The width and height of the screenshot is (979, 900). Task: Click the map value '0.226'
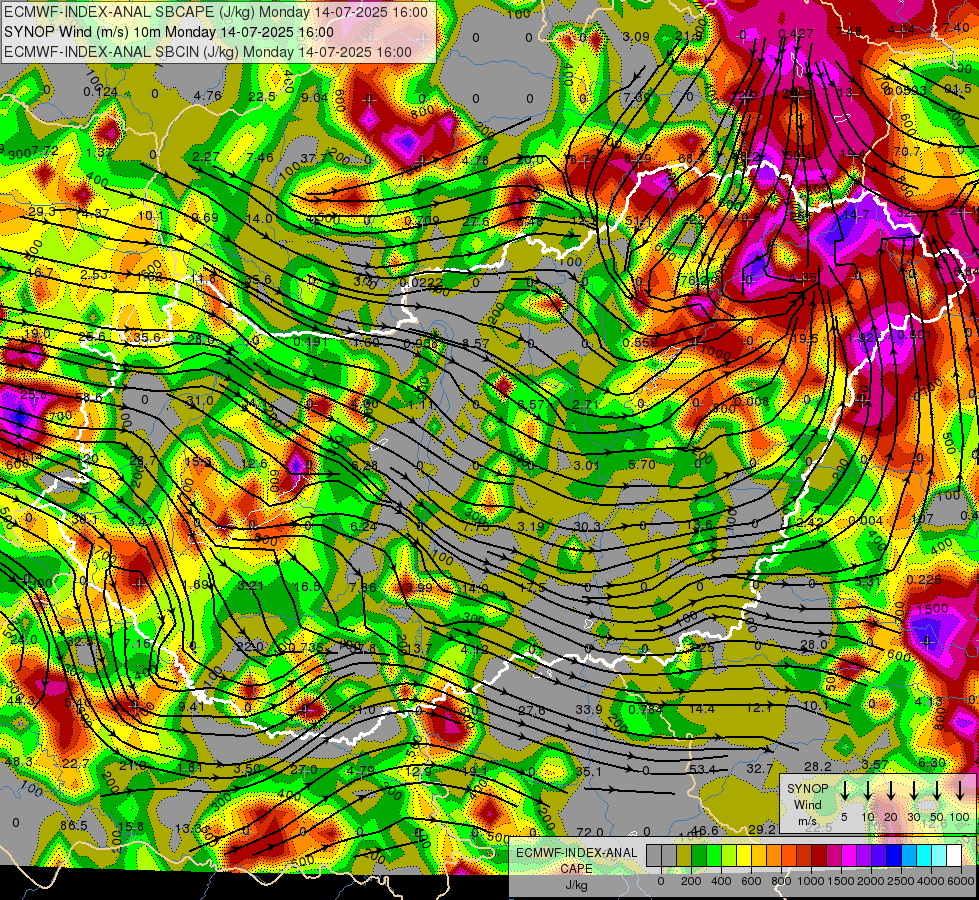pos(923,580)
